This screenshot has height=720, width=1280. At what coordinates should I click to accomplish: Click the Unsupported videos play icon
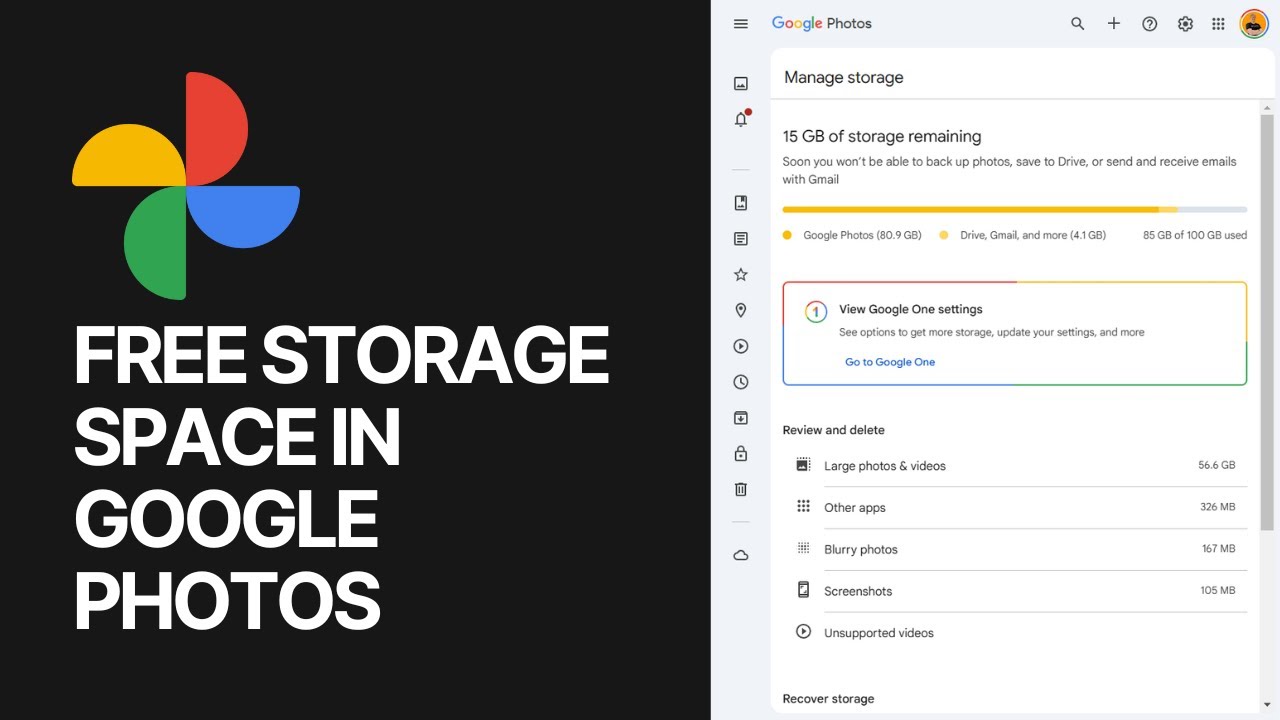click(803, 632)
